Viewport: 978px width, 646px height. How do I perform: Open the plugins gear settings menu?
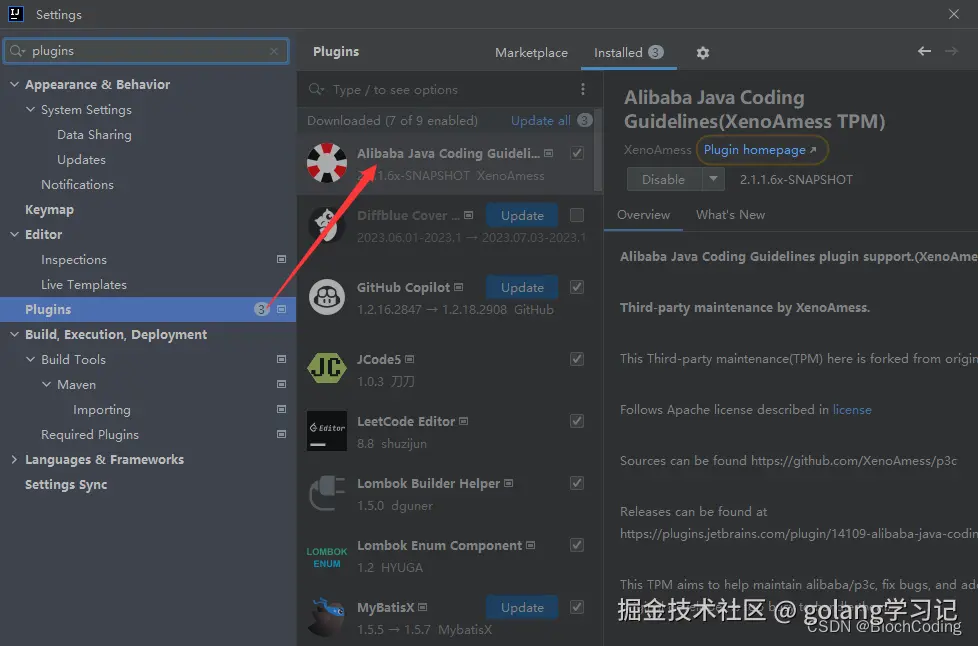click(703, 53)
